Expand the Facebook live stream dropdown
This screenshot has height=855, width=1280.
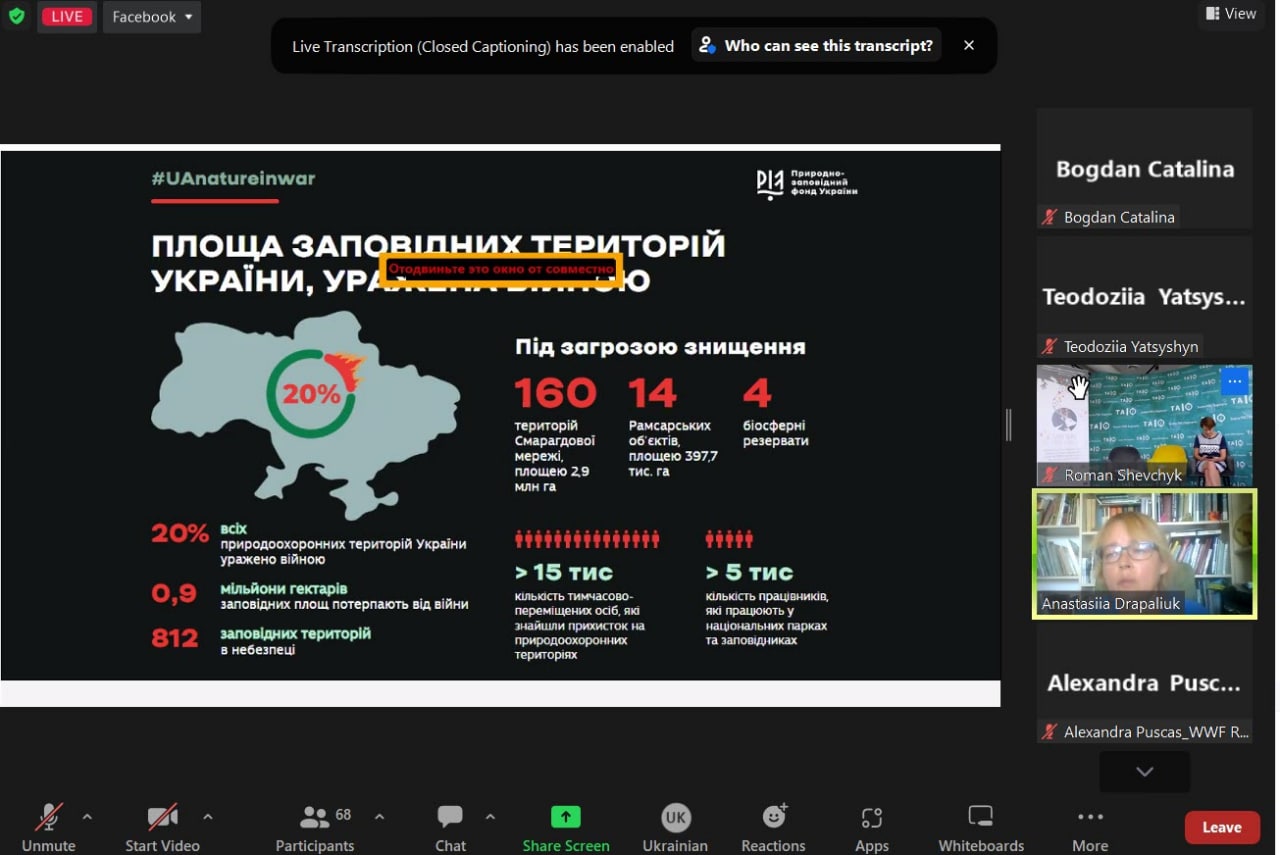click(152, 17)
